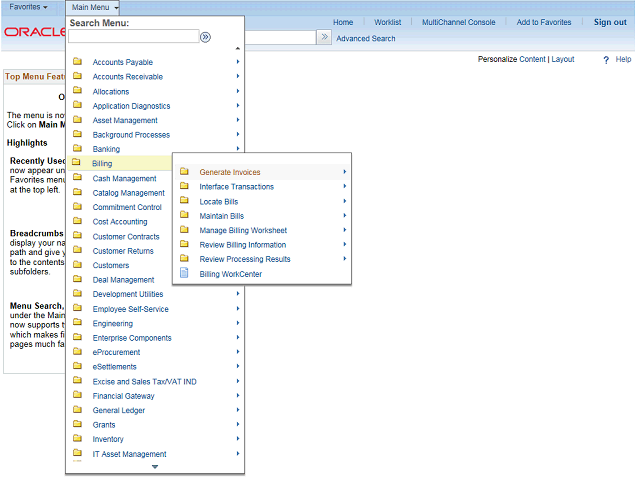
Task: Select Deal Management menu entry
Action: pyautogui.click(x=123, y=280)
